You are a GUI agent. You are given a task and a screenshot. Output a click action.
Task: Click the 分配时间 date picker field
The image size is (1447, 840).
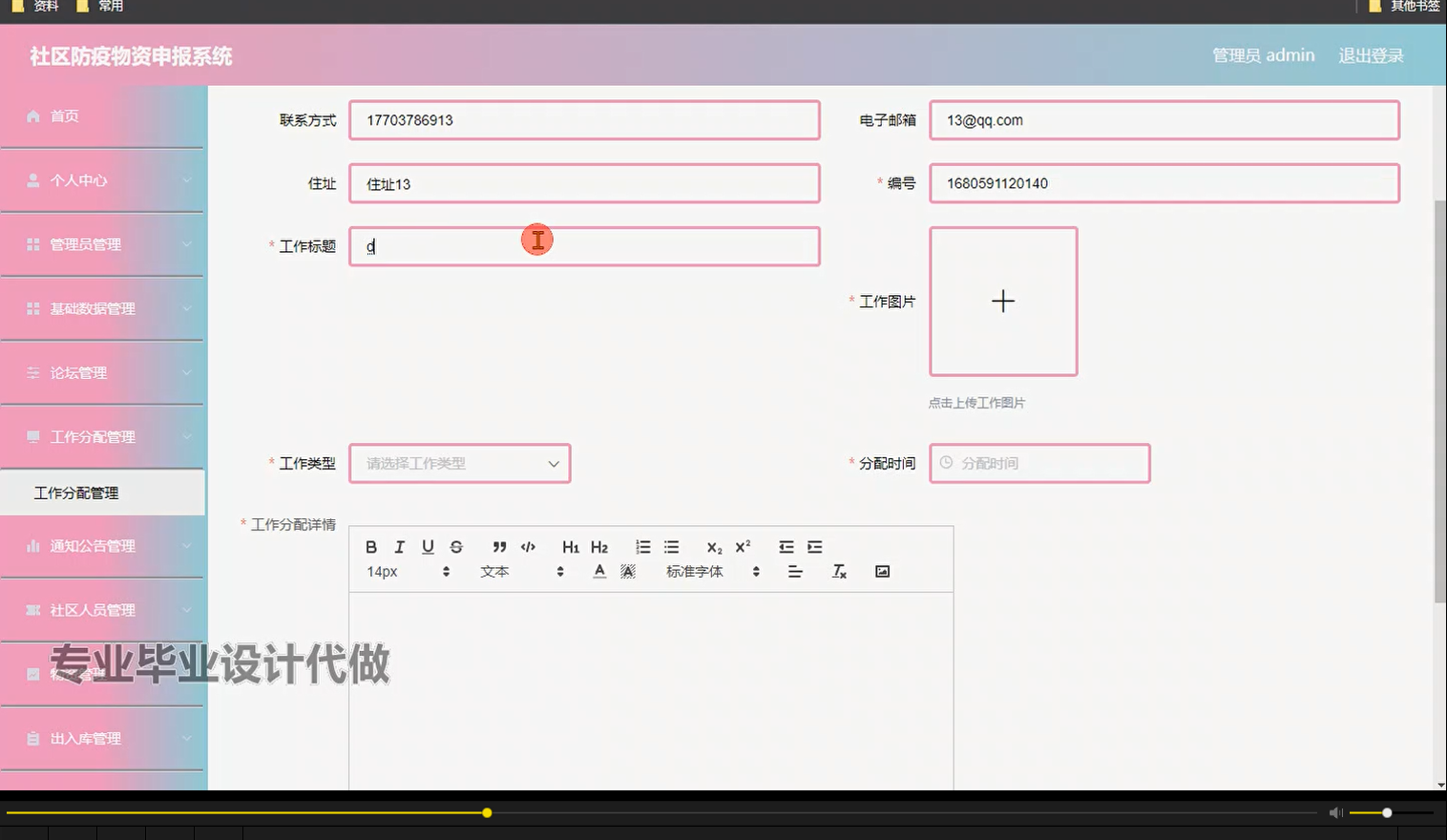point(1038,463)
